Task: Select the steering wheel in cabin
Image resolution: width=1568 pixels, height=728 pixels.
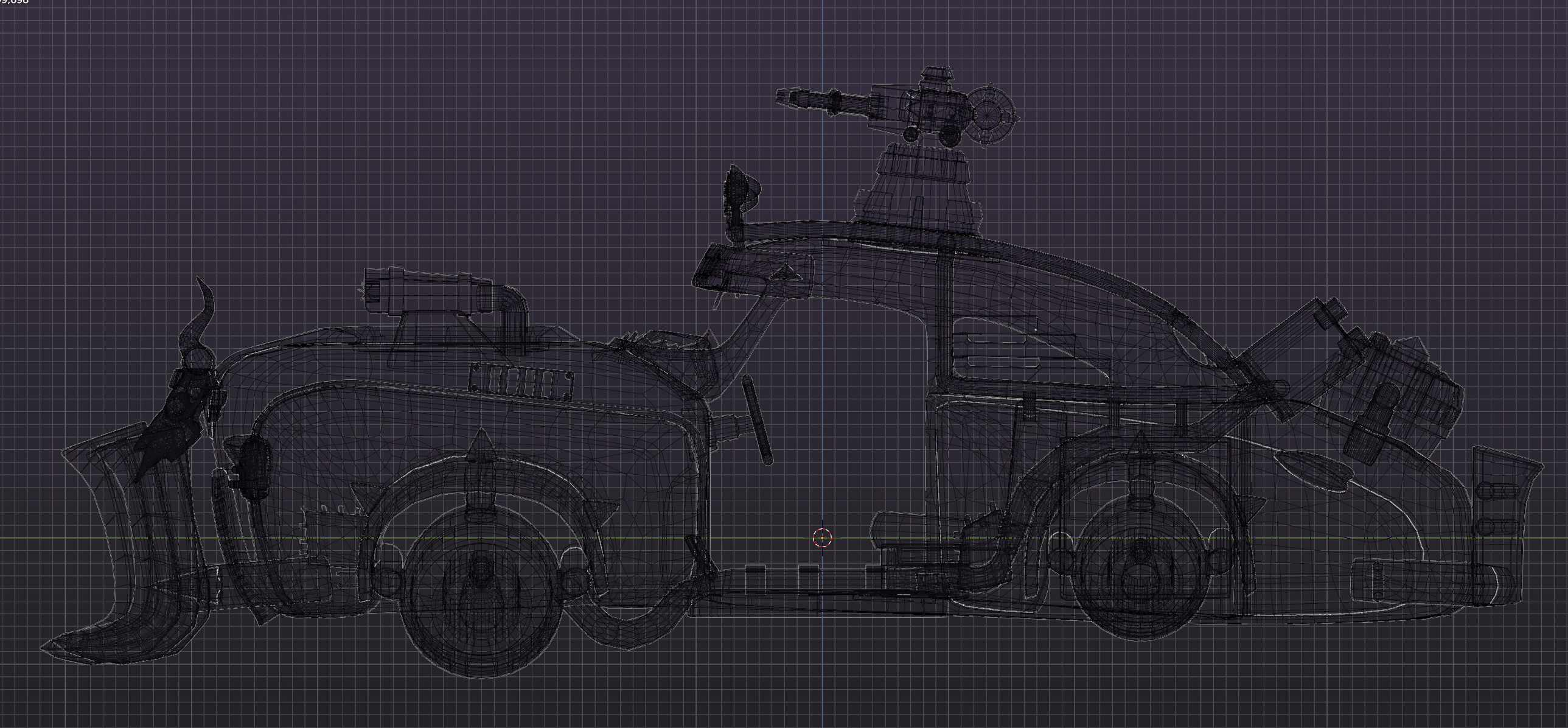Action: coord(756,420)
